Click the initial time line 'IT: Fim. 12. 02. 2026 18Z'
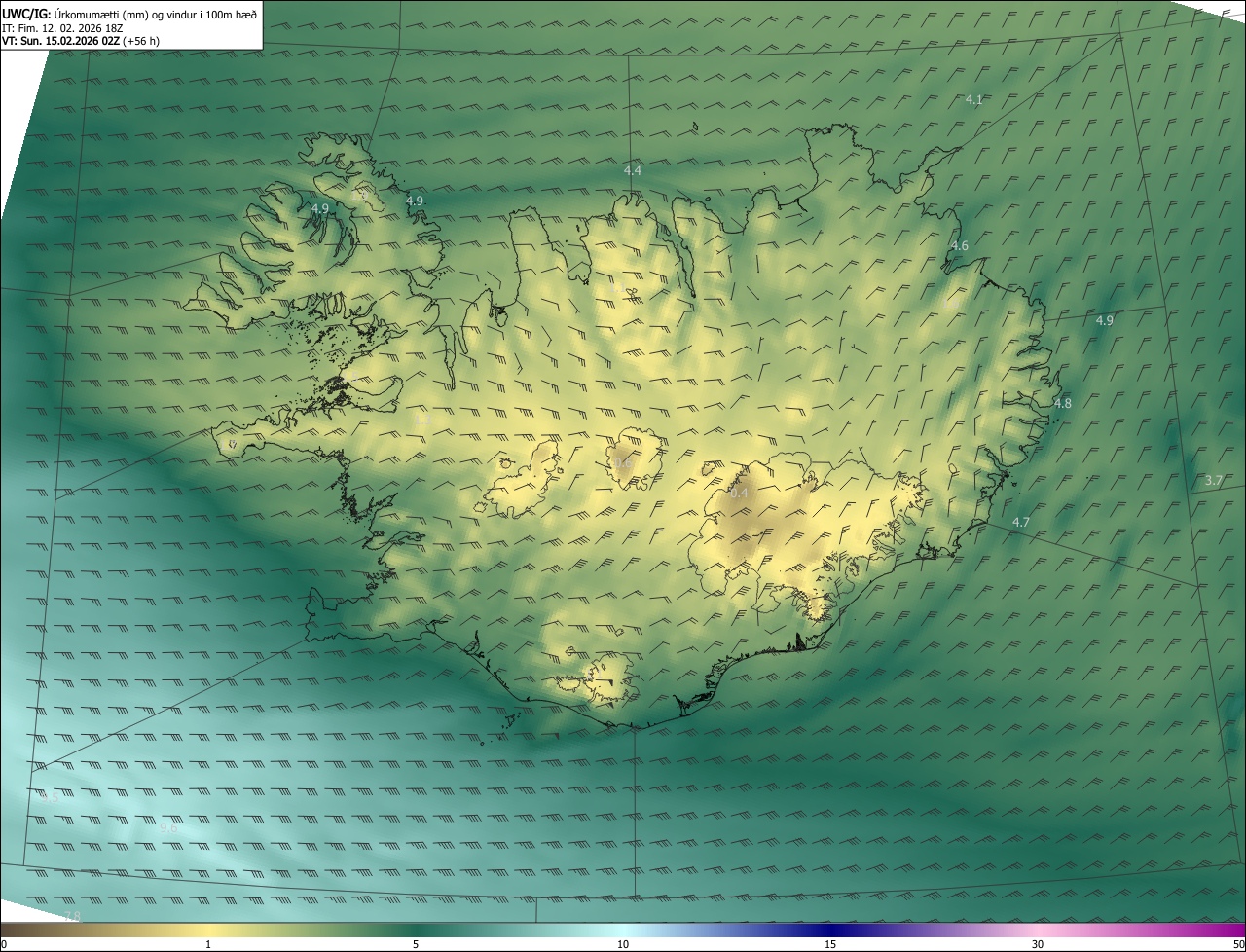 (62, 28)
